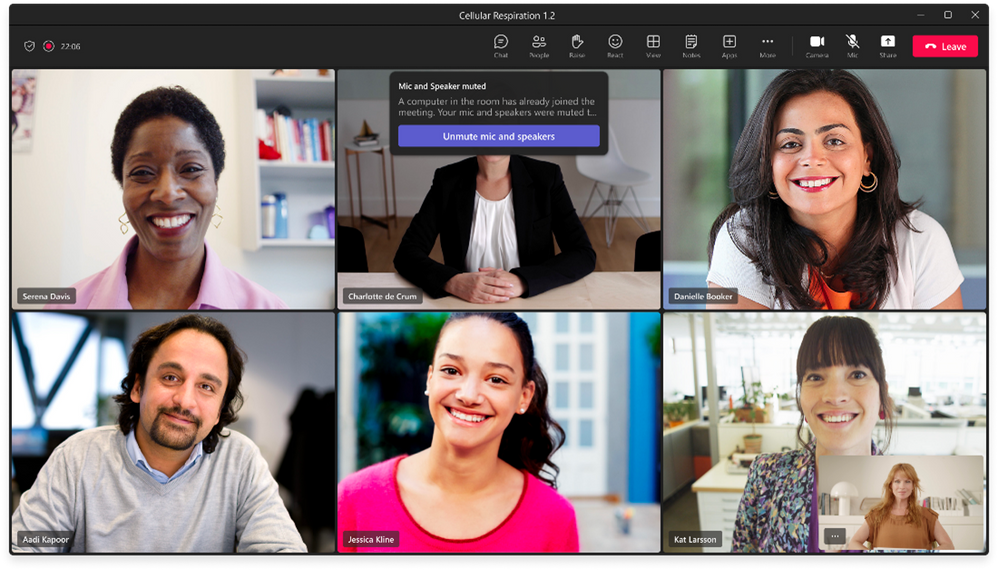Change the meeting View layout
This screenshot has width=998, height=570.
653,46
